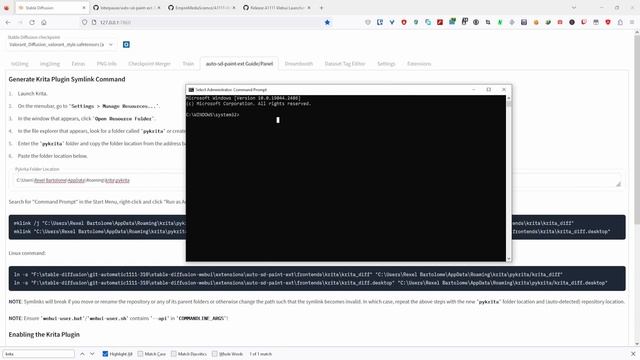Open the Settings tab of the web UI
640x360 pixels.
pyautogui.click(x=386, y=64)
